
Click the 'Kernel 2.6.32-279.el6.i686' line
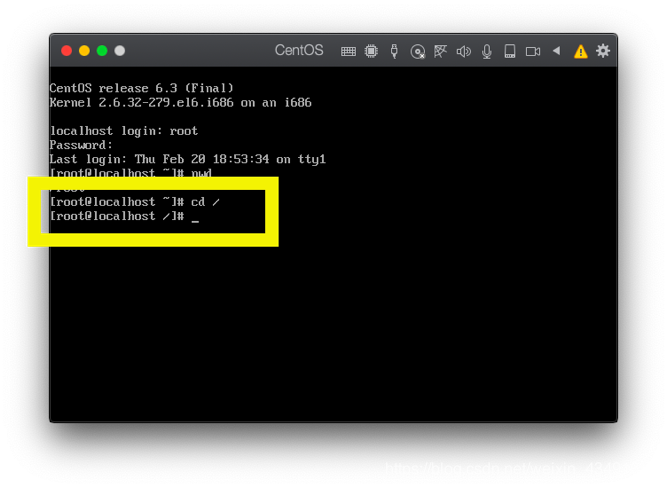tap(180, 103)
